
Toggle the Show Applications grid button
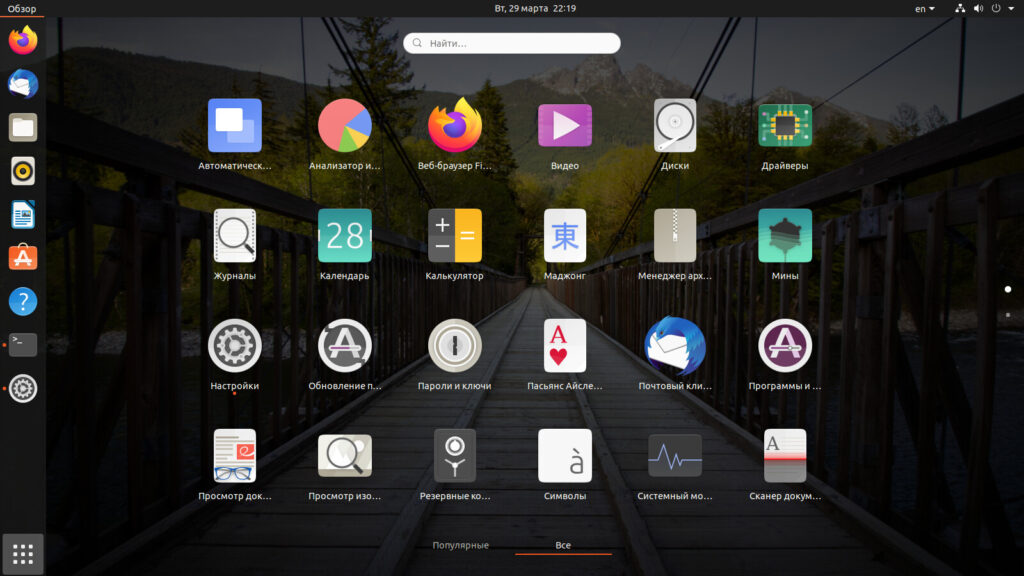23,553
